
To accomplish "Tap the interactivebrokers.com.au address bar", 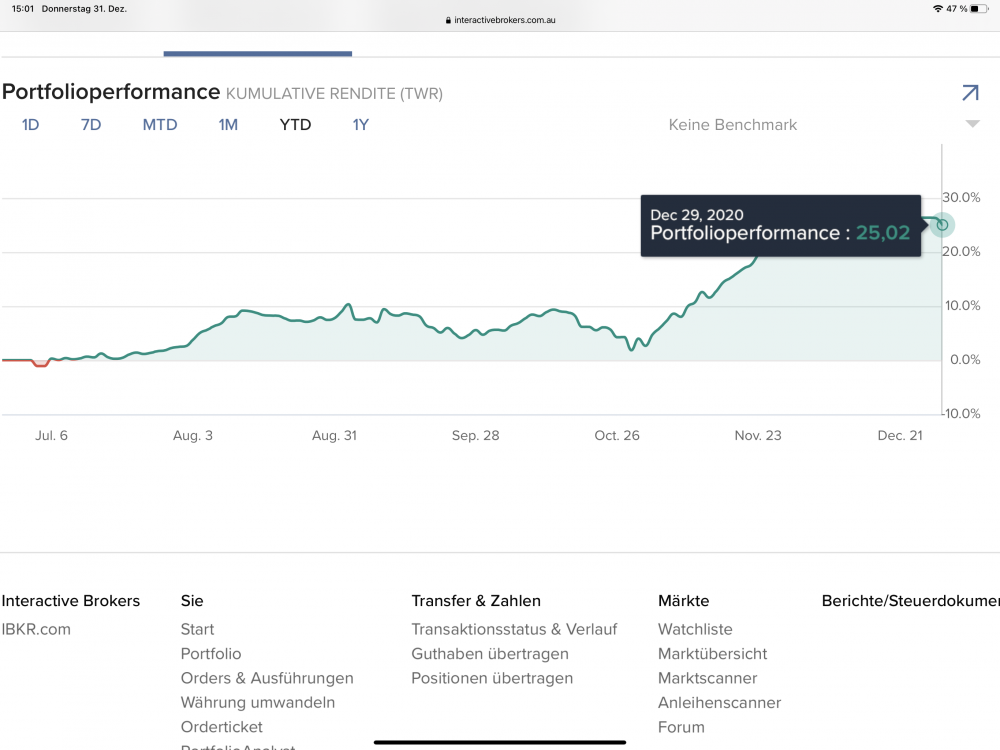I will 505,20.
